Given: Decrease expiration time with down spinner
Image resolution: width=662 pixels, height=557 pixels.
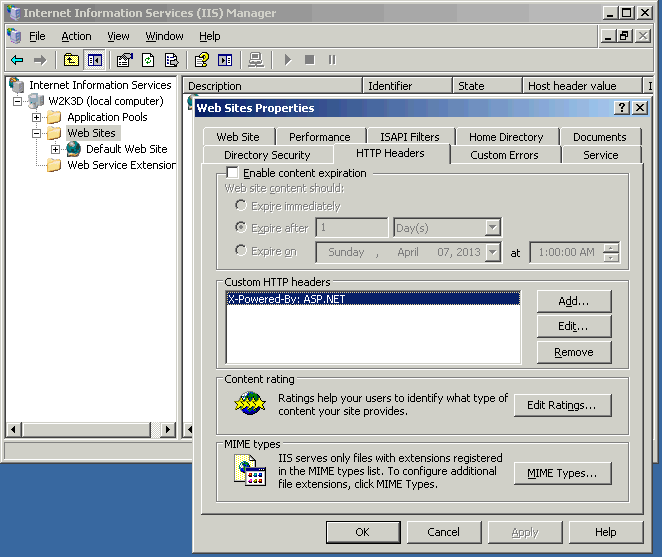Looking at the screenshot, I should click(611, 258).
